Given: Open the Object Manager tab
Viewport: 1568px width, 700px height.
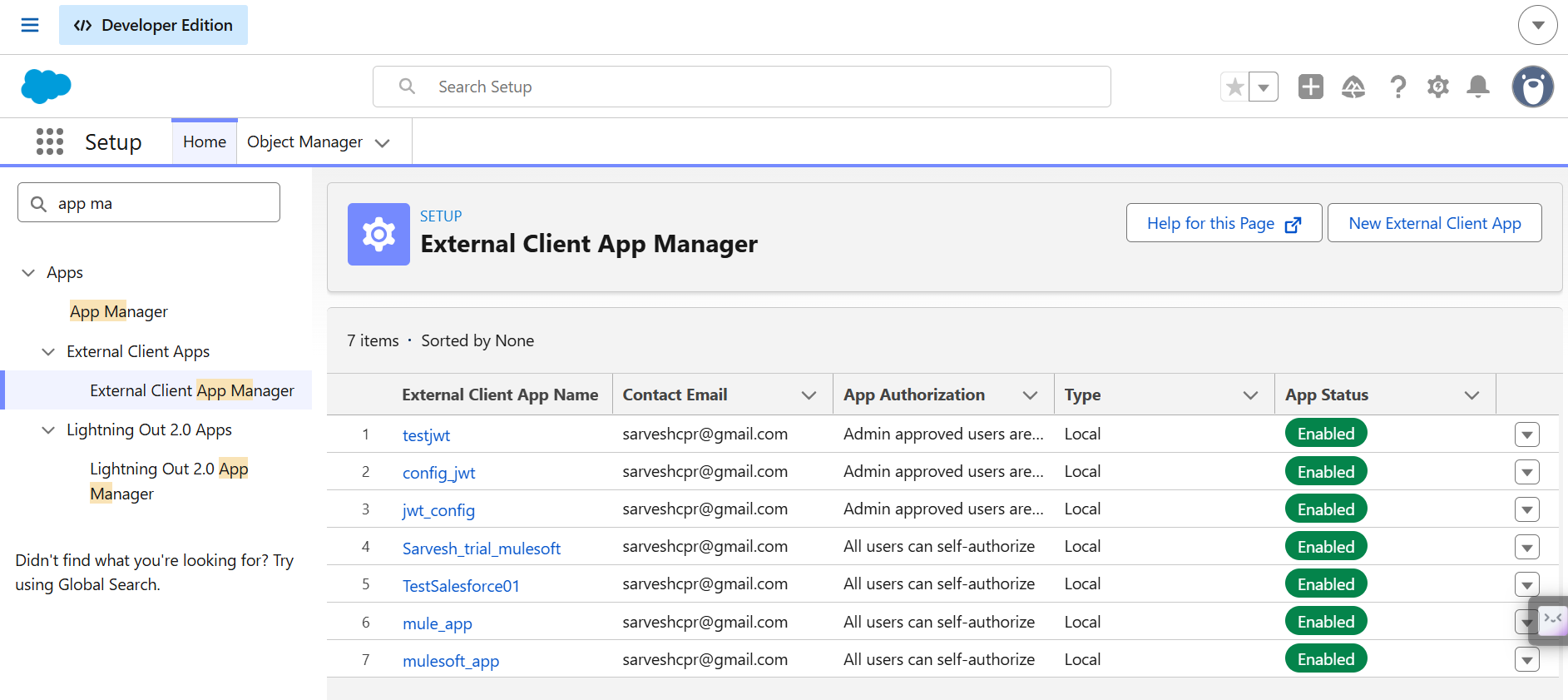Looking at the screenshot, I should coord(304,141).
